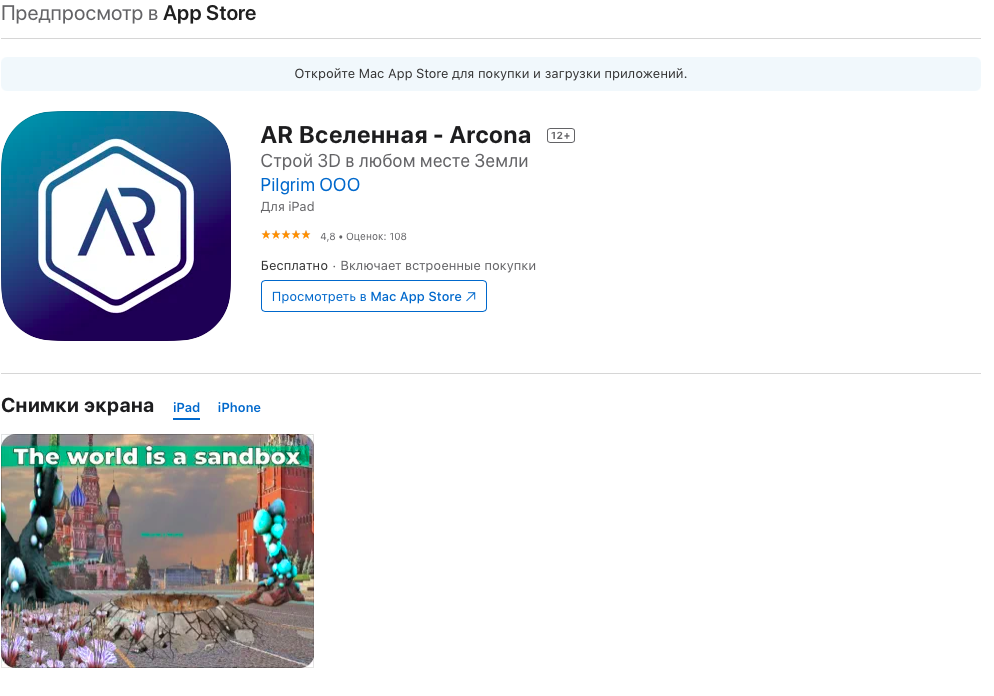
Task: Open the Pilgrim OOO developer link
Action: point(310,184)
